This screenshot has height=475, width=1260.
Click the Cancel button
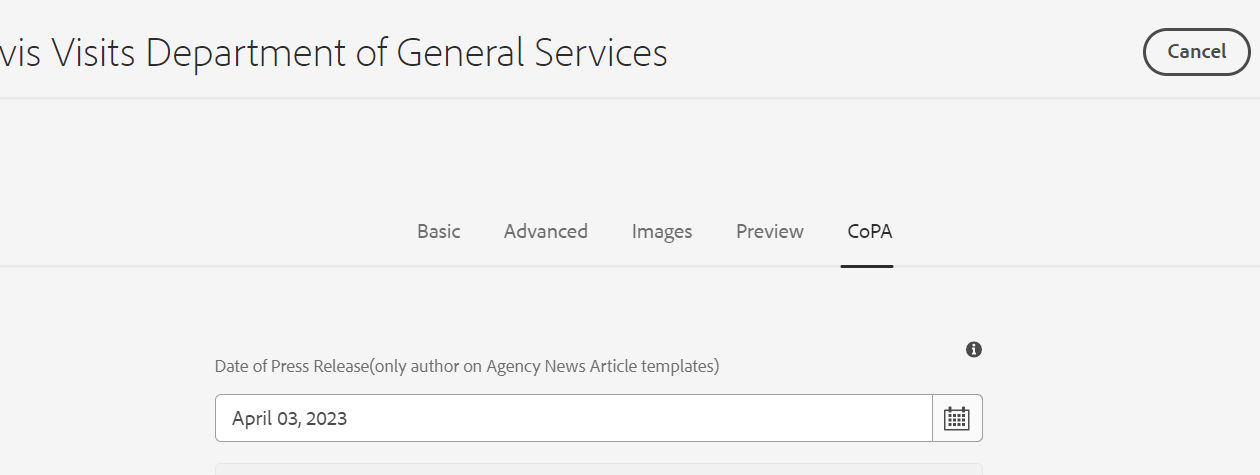tap(1196, 51)
